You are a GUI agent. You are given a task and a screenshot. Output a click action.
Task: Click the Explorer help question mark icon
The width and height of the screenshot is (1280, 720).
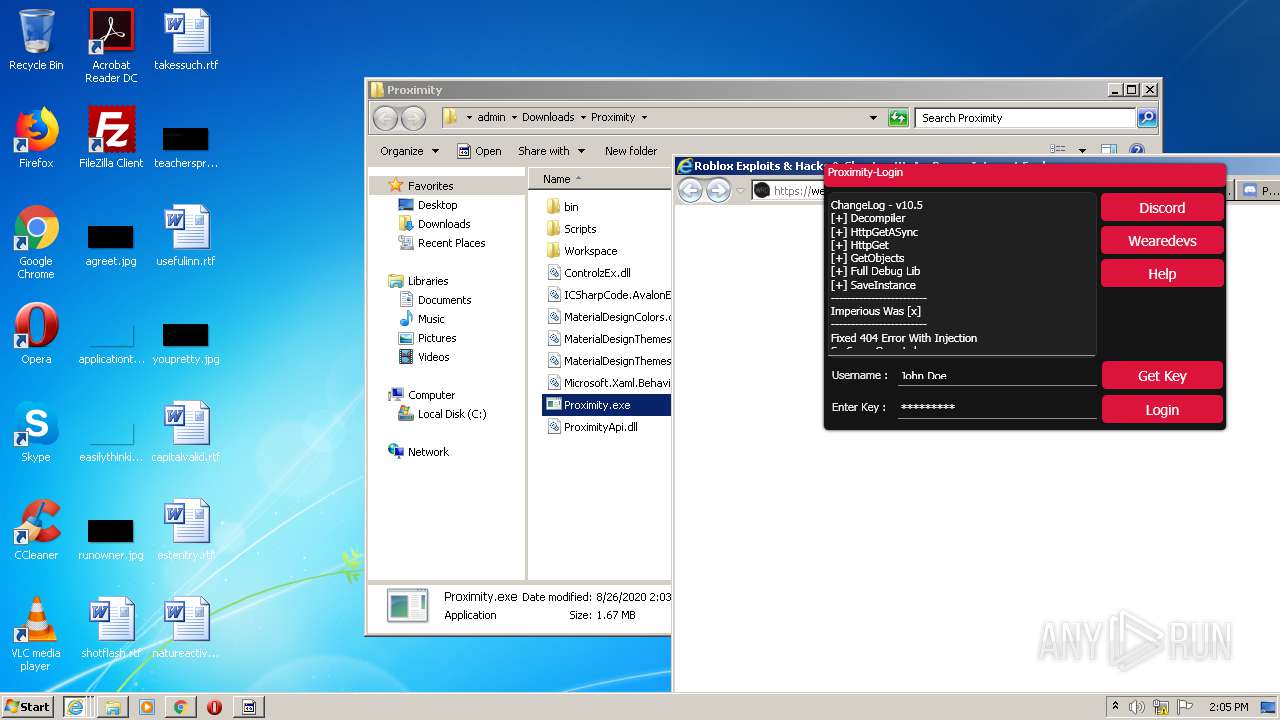click(x=1137, y=151)
